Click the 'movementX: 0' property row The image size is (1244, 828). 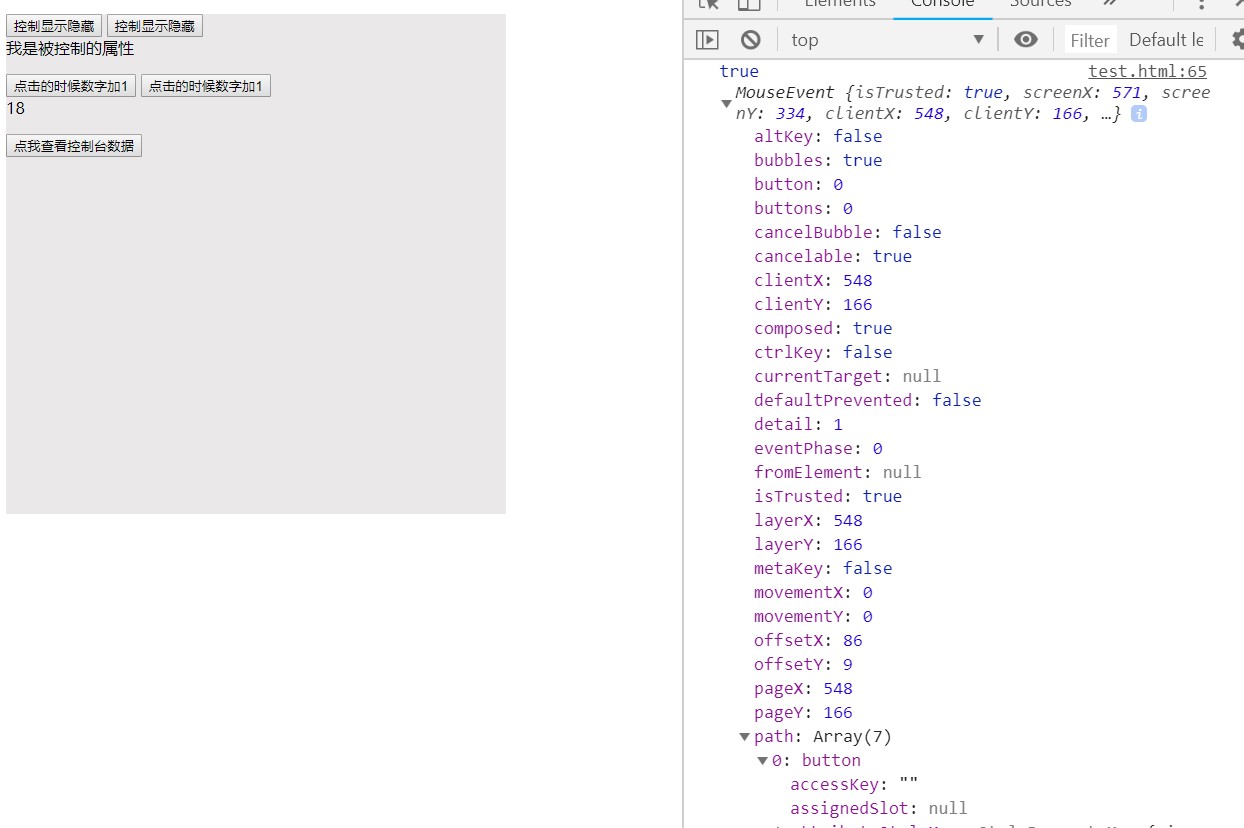[813, 592]
